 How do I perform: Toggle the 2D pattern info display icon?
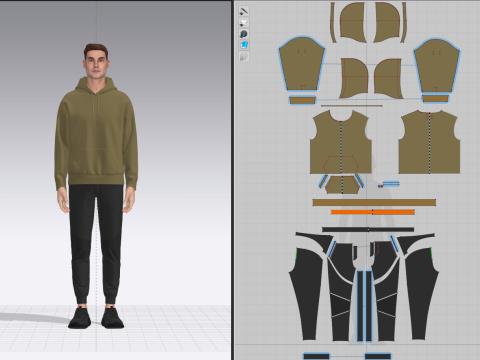[x=244, y=34]
